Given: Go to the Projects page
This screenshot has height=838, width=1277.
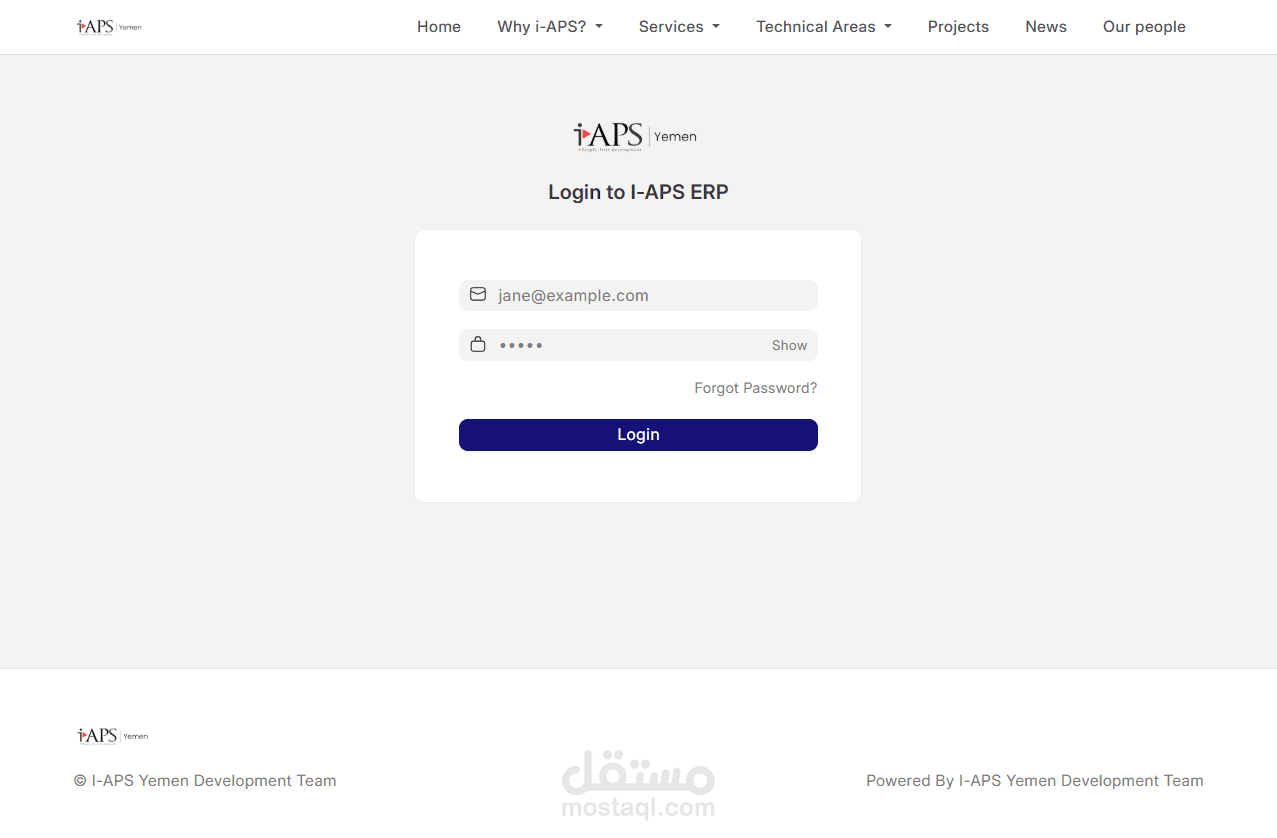Looking at the screenshot, I should (x=958, y=27).
